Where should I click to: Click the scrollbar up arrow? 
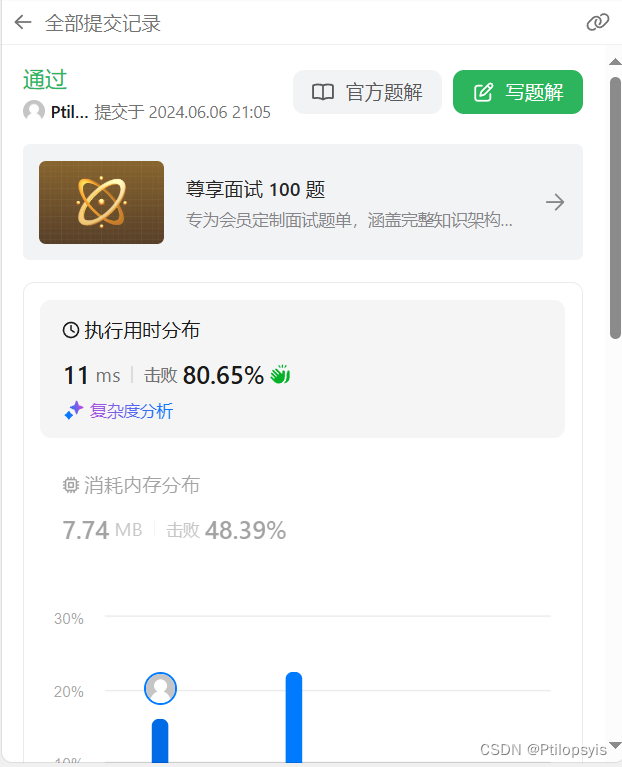point(615,62)
